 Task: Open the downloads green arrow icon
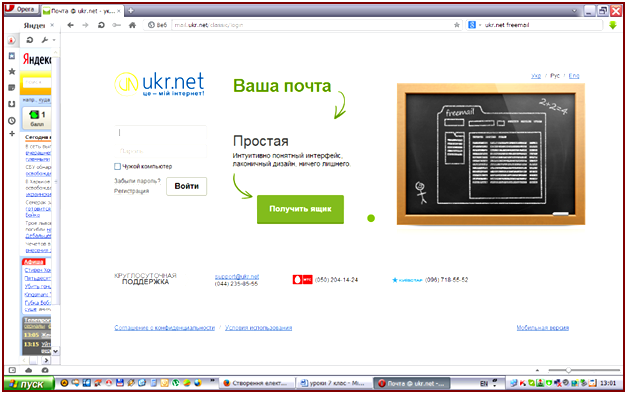613,25
